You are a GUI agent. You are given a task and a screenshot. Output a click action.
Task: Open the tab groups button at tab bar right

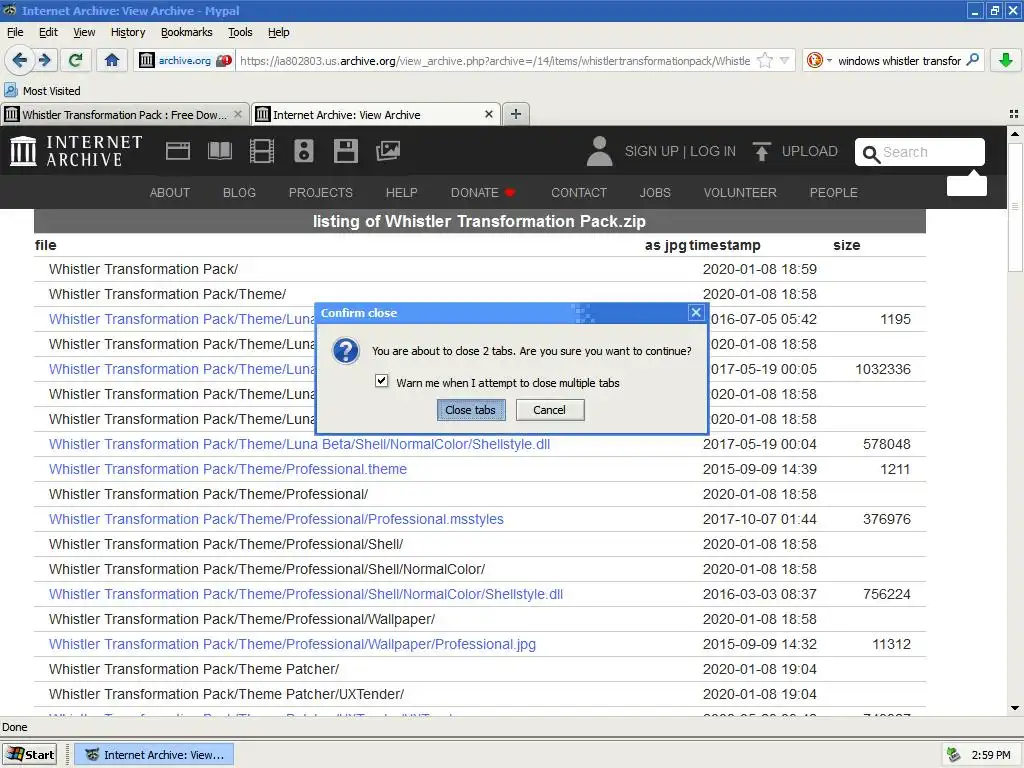click(x=1014, y=114)
